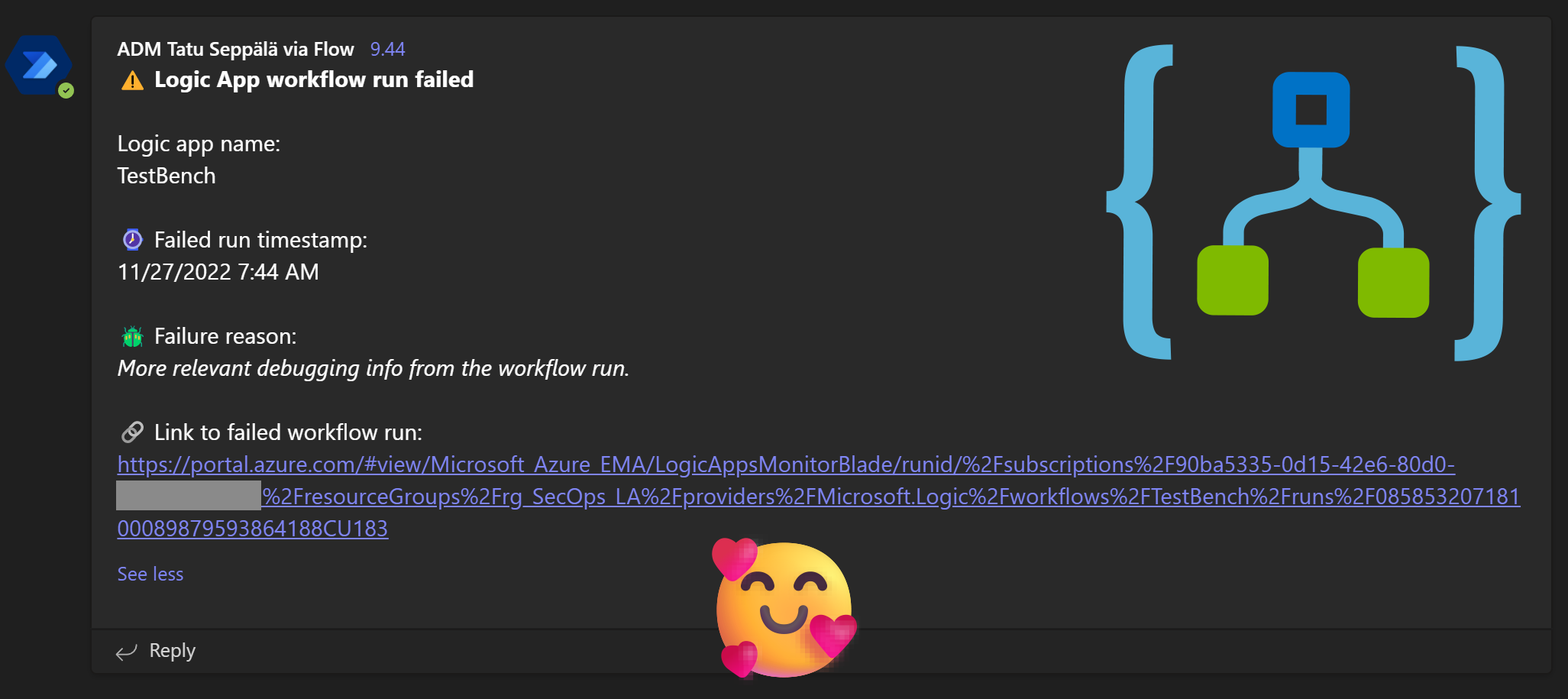Collapse the message with See less

pos(150,574)
